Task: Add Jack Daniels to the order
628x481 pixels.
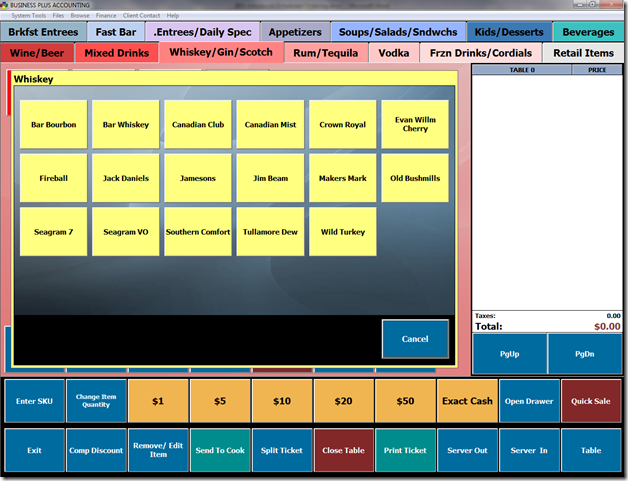Action: pos(125,178)
